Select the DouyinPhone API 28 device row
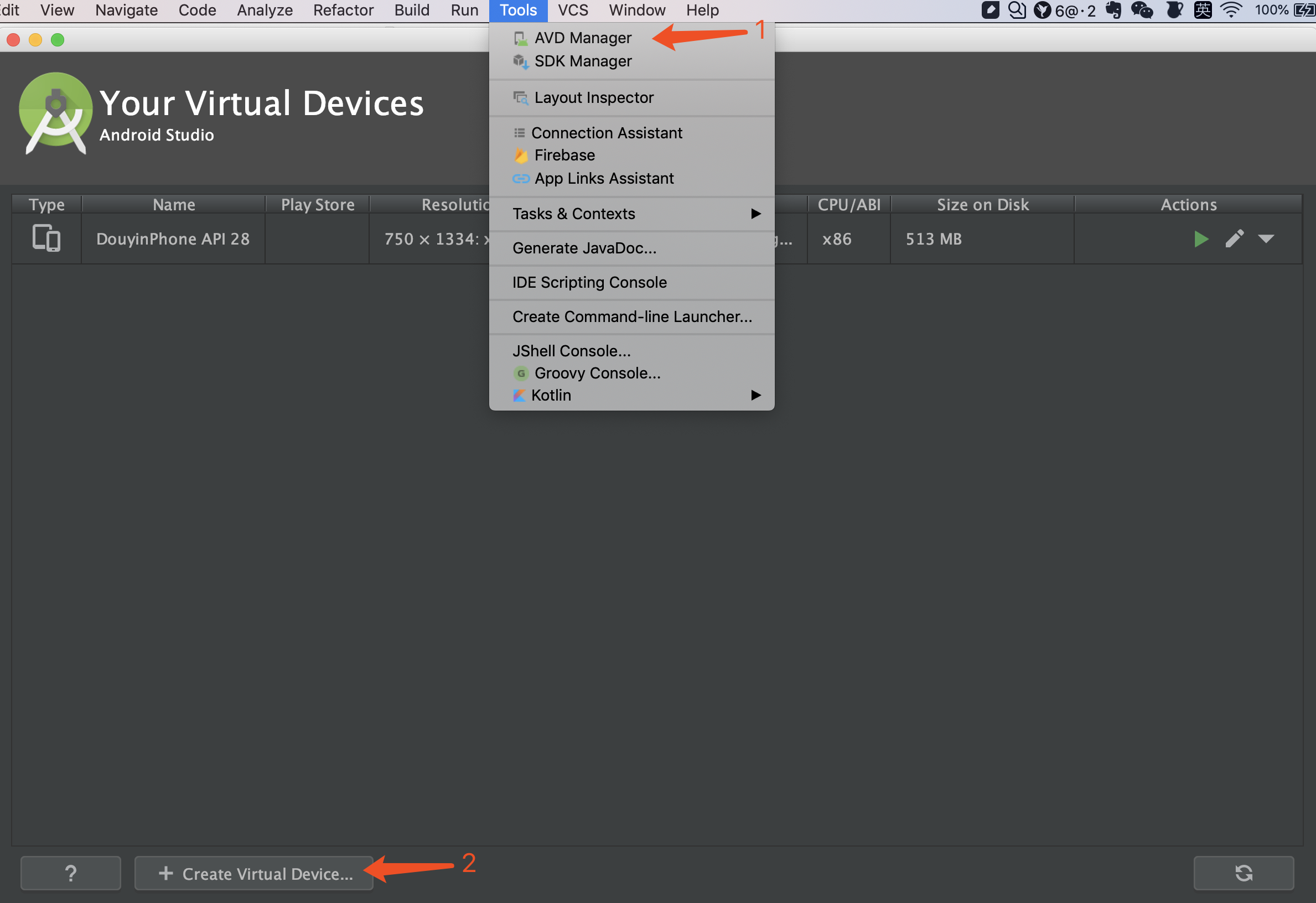1316x903 pixels. click(x=173, y=239)
